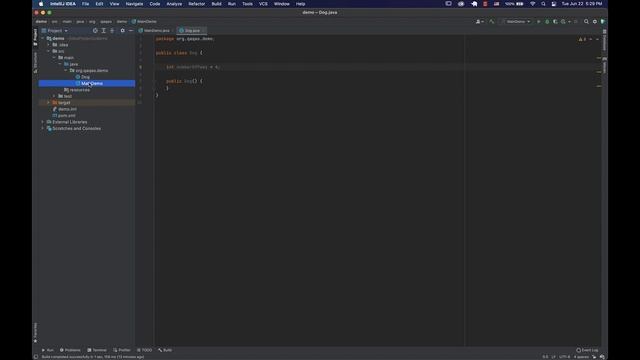This screenshot has width=640, height=360.
Task: Open the Refactor menu
Action: pos(197,4)
